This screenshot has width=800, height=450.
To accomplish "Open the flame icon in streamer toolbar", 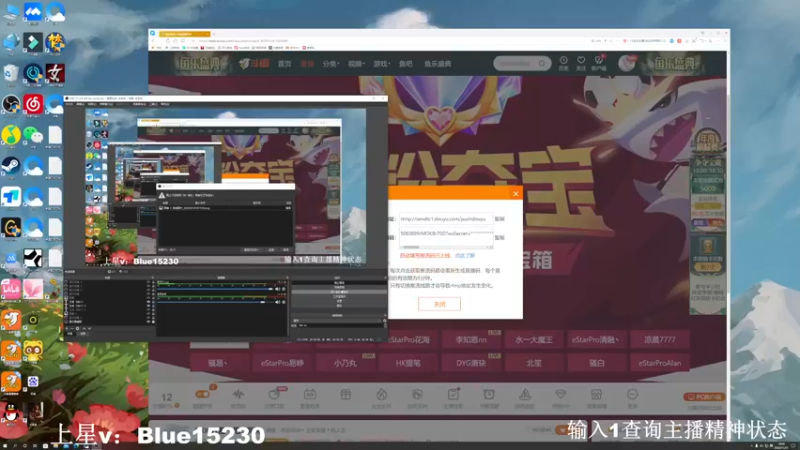I will tap(381, 394).
